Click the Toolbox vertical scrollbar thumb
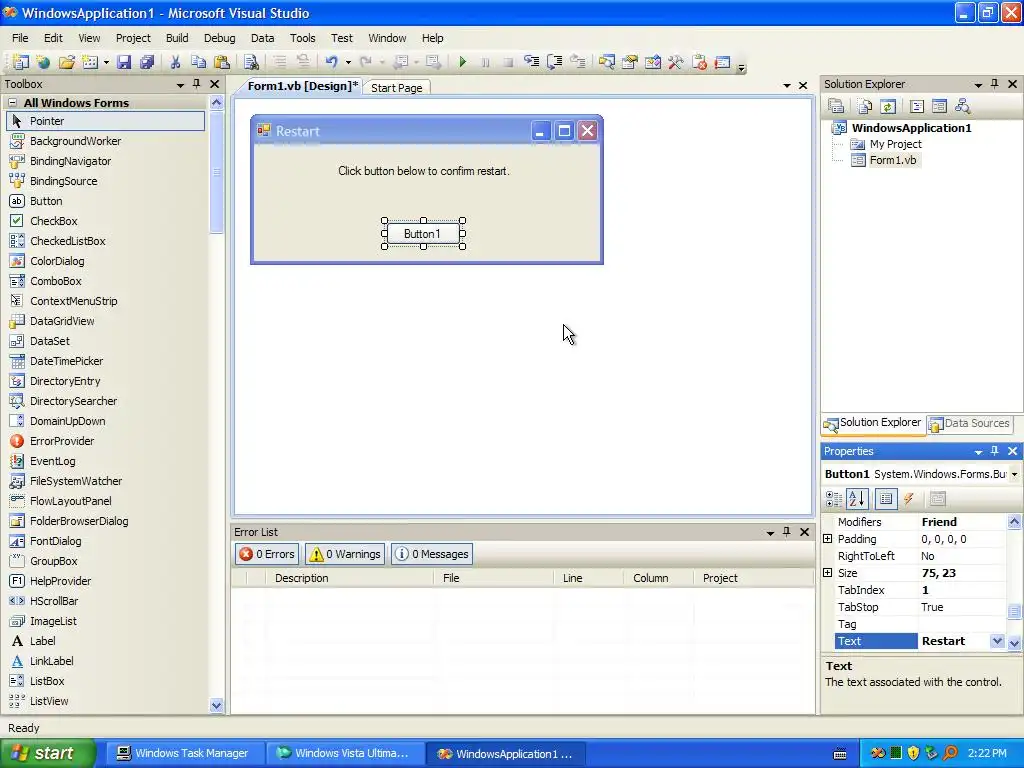1024x768 pixels. click(216, 172)
